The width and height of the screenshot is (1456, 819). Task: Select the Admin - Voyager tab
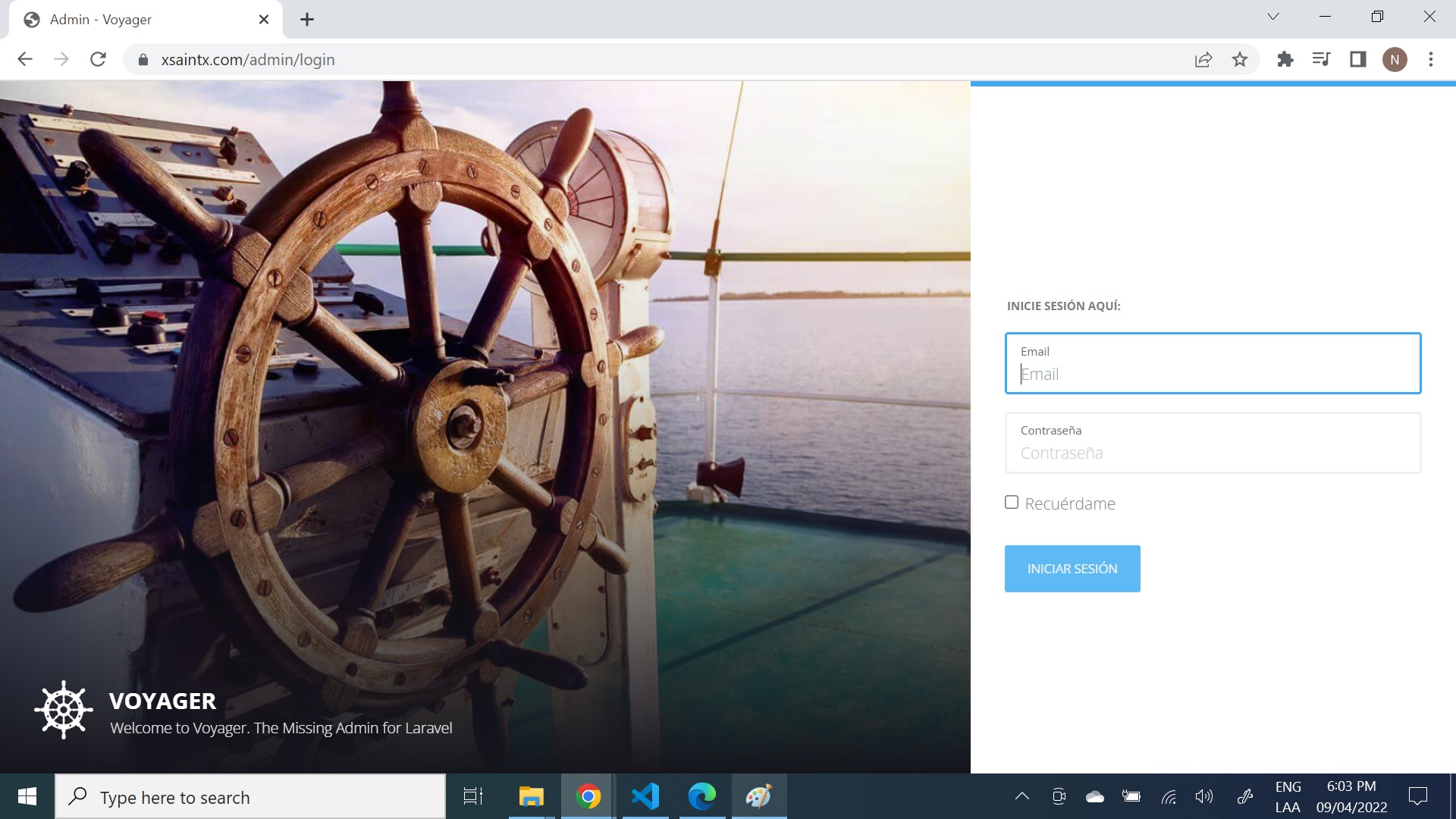point(136,20)
